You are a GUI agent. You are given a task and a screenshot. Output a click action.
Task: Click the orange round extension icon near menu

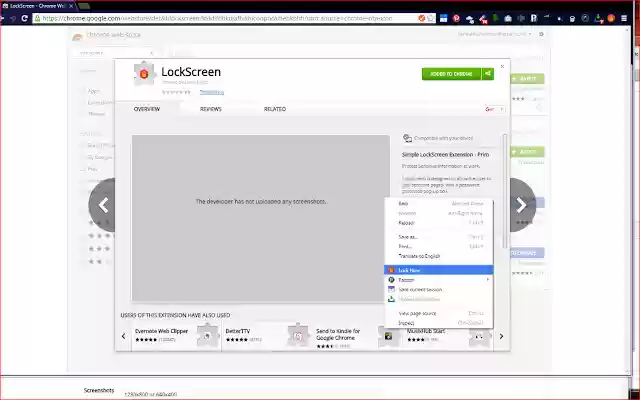click(x=611, y=18)
